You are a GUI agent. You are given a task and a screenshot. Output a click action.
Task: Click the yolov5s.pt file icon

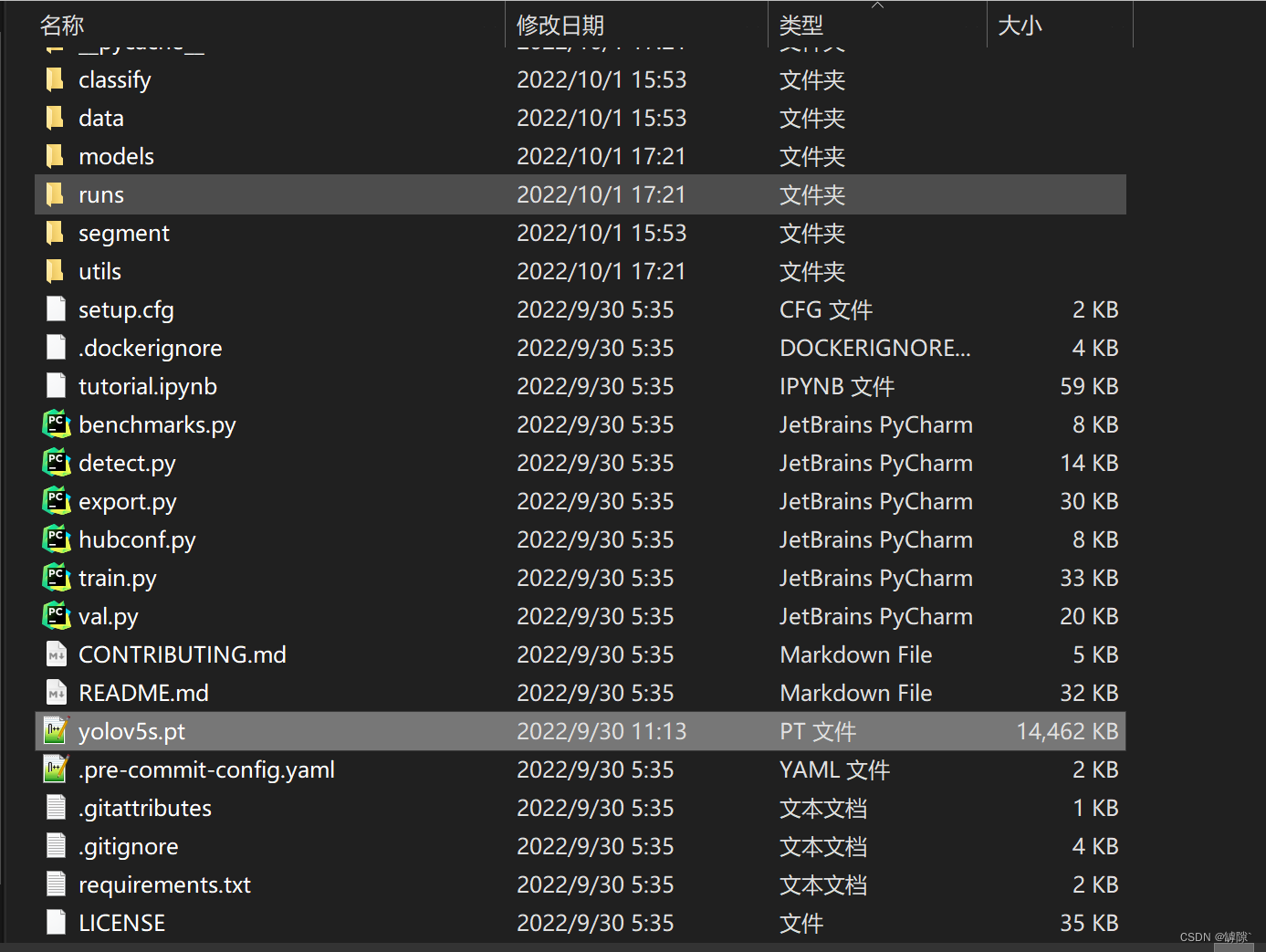[x=56, y=731]
